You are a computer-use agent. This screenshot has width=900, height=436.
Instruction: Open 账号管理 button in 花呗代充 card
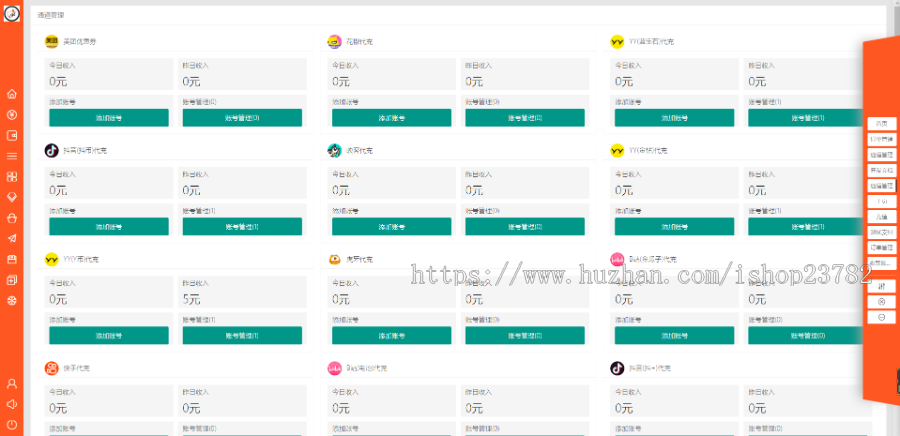(525, 118)
